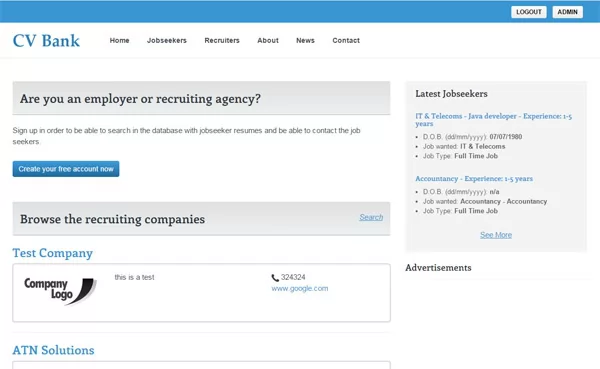
Task: Open the About menu item
Action: [268, 40]
